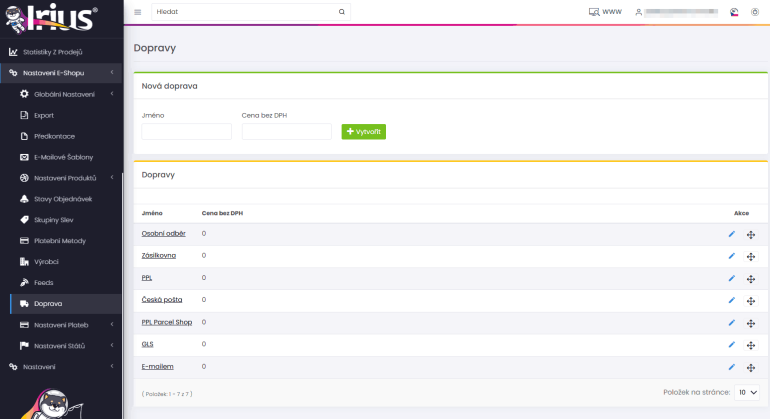
Task: Click move handle for GLS
Action: (x=751, y=345)
